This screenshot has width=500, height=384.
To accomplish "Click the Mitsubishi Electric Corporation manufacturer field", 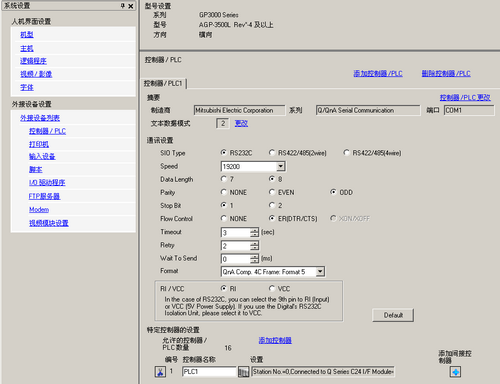I will coord(239,110).
